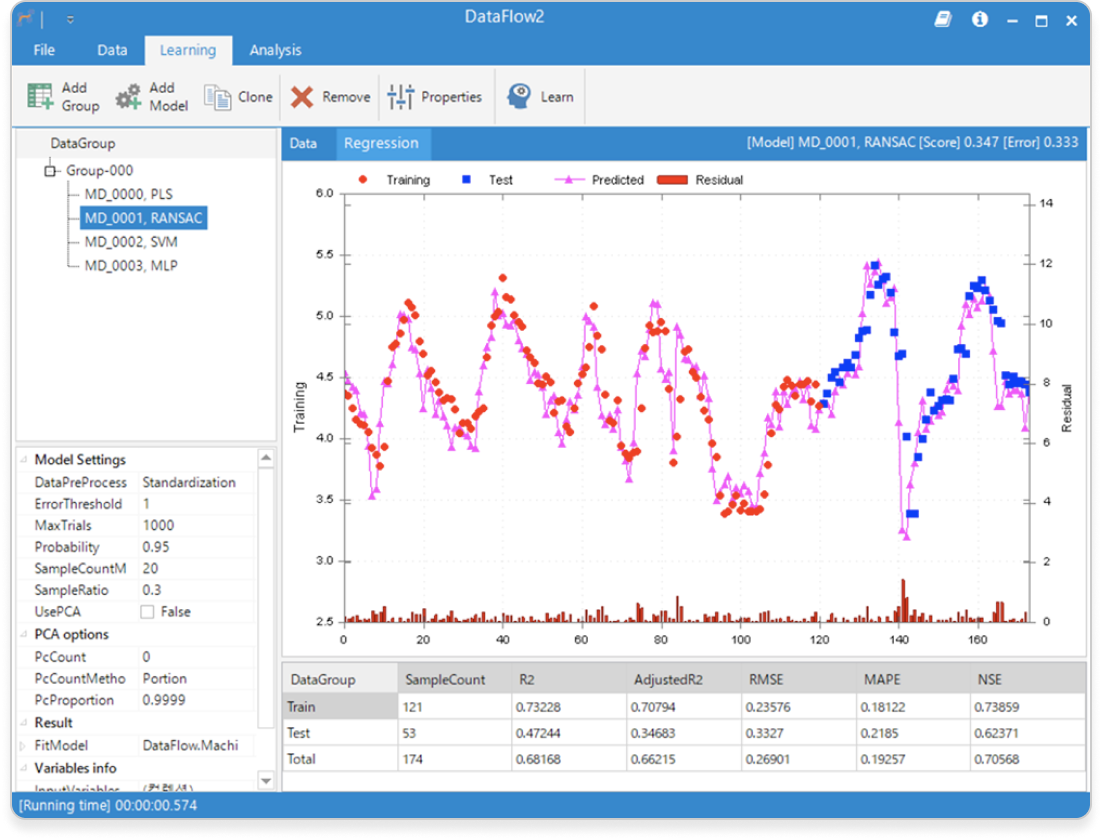
Task: Open Properties via the sliders icon
Action: pyautogui.click(x=400, y=97)
